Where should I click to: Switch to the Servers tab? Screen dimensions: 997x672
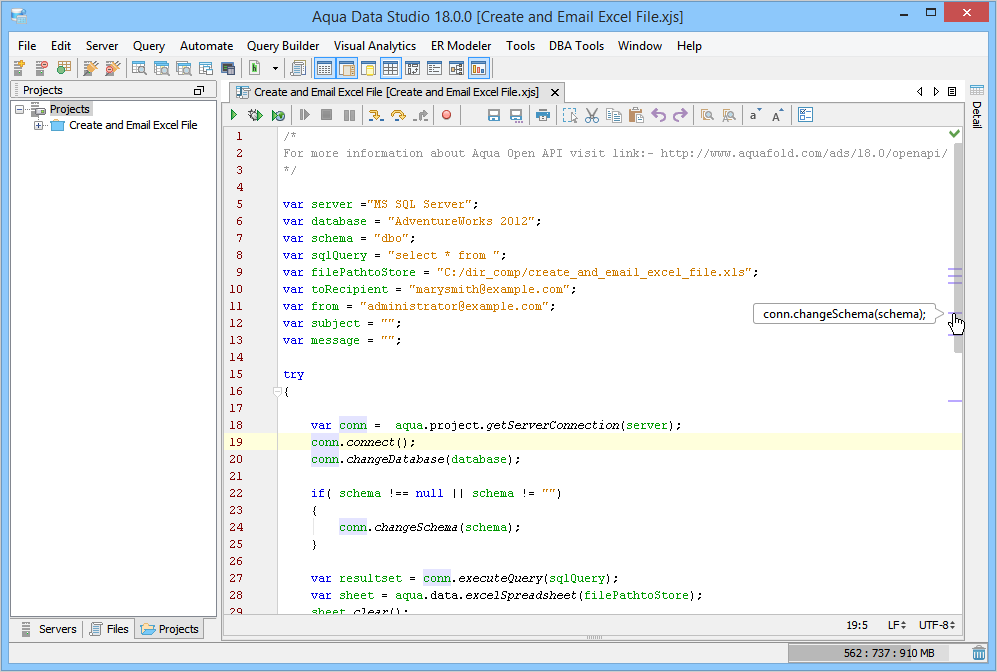pyautogui.click(x=48, y=629)
